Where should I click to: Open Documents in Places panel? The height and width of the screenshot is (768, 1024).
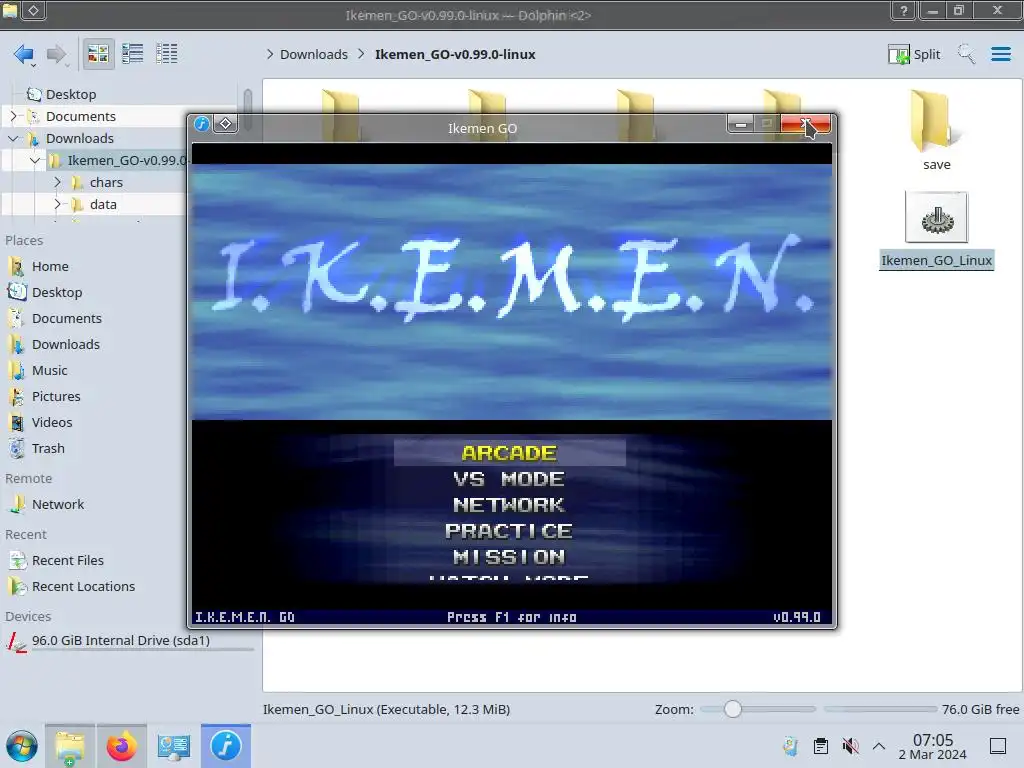[x=67, y=319]
